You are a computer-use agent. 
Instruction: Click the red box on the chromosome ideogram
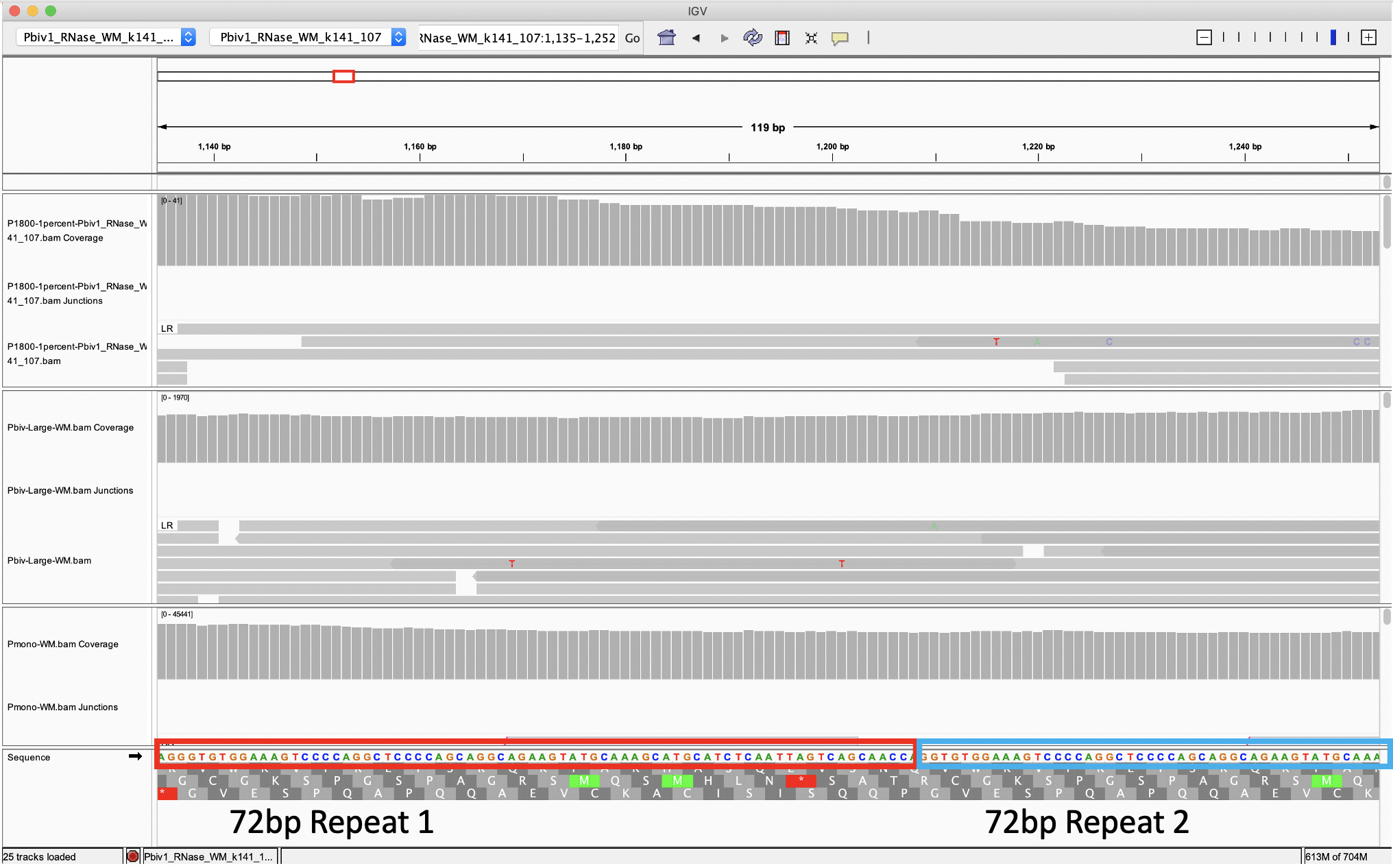pyautogui.click(x=343, y=76)
